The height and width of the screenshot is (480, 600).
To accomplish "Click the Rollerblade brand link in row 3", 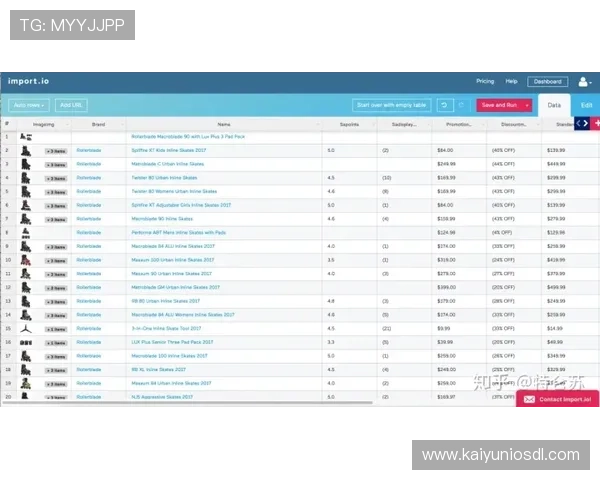I will [x=89, y=164].
